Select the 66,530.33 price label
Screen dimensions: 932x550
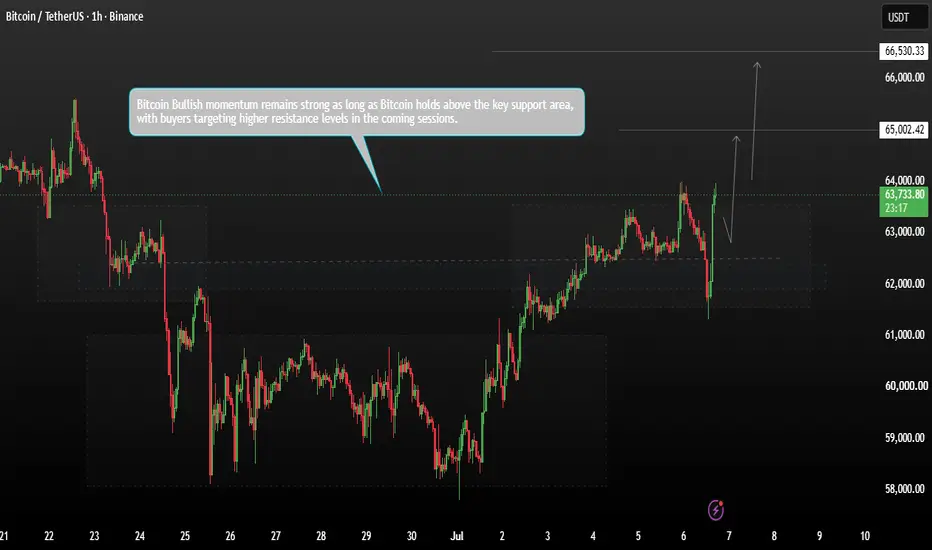(904, 51)
